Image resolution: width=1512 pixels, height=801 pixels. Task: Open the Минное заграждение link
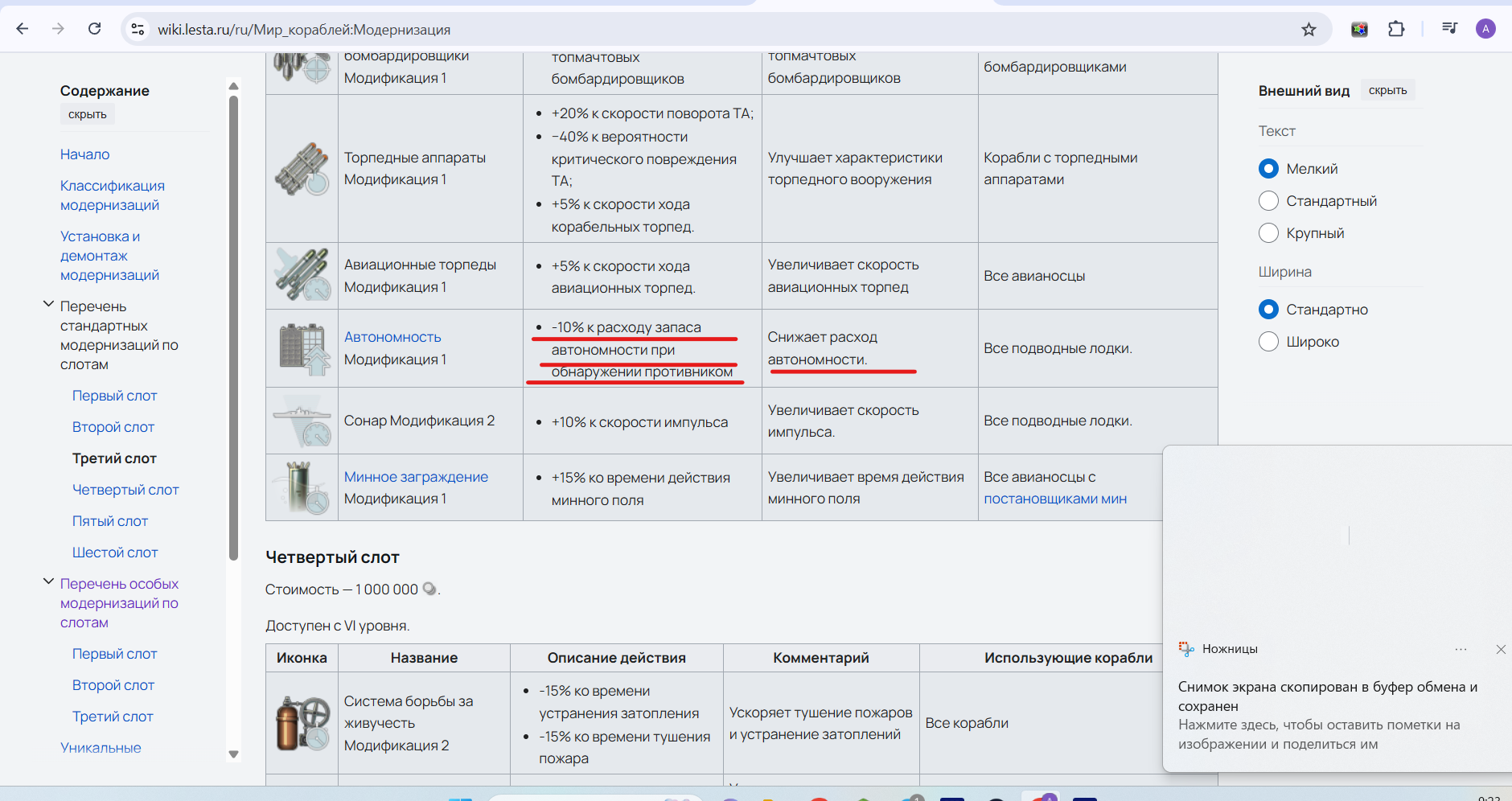click(x=416, y=477)
